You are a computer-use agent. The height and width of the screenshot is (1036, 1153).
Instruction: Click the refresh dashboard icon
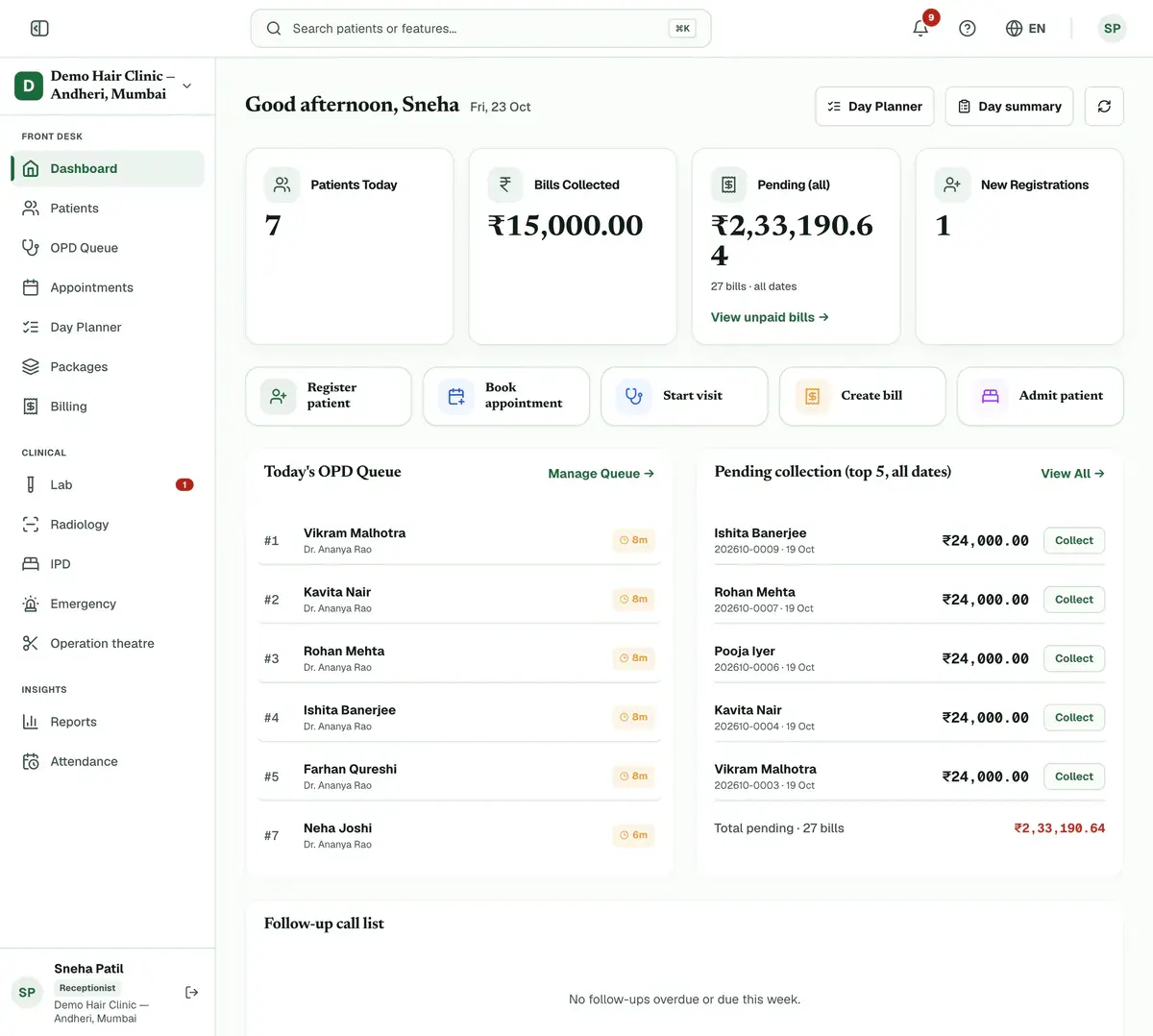[x=1104, y=107]
